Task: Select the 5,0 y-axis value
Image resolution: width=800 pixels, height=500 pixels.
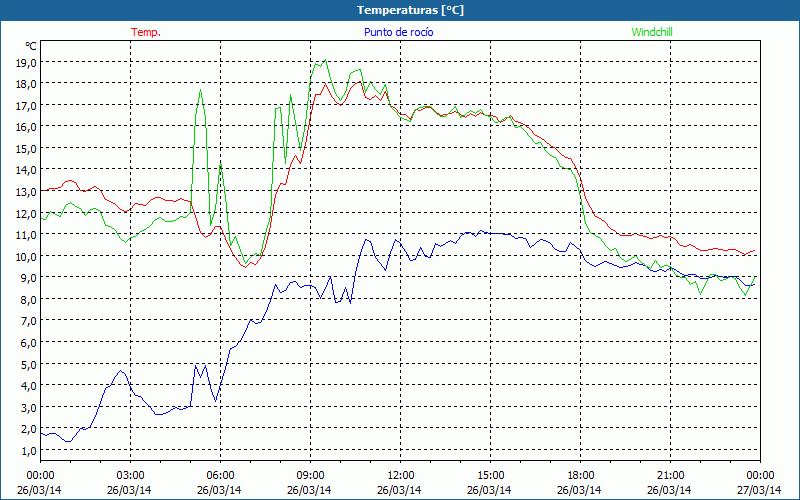Action: click(x=29, y=365)
